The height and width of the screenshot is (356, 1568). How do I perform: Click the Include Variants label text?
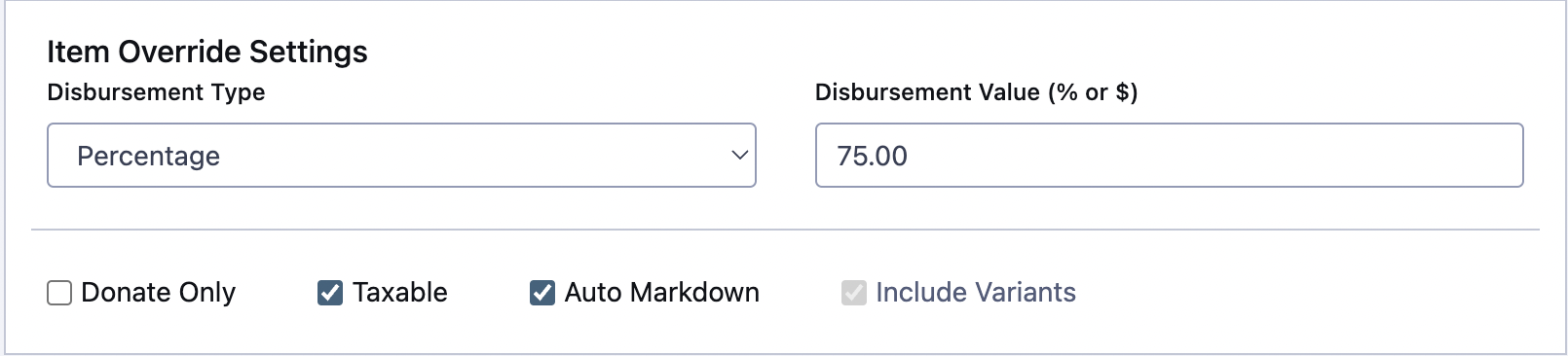976,293
